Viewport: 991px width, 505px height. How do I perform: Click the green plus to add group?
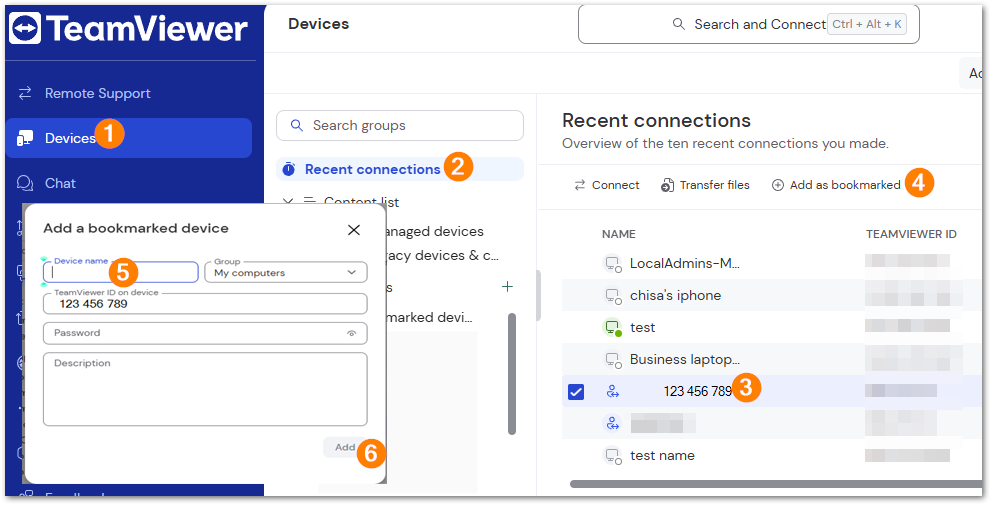tap(507, 287)
